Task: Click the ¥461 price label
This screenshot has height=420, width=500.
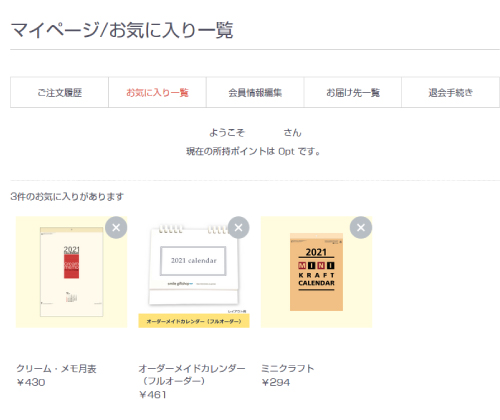Action: click(x=153, y=395)
